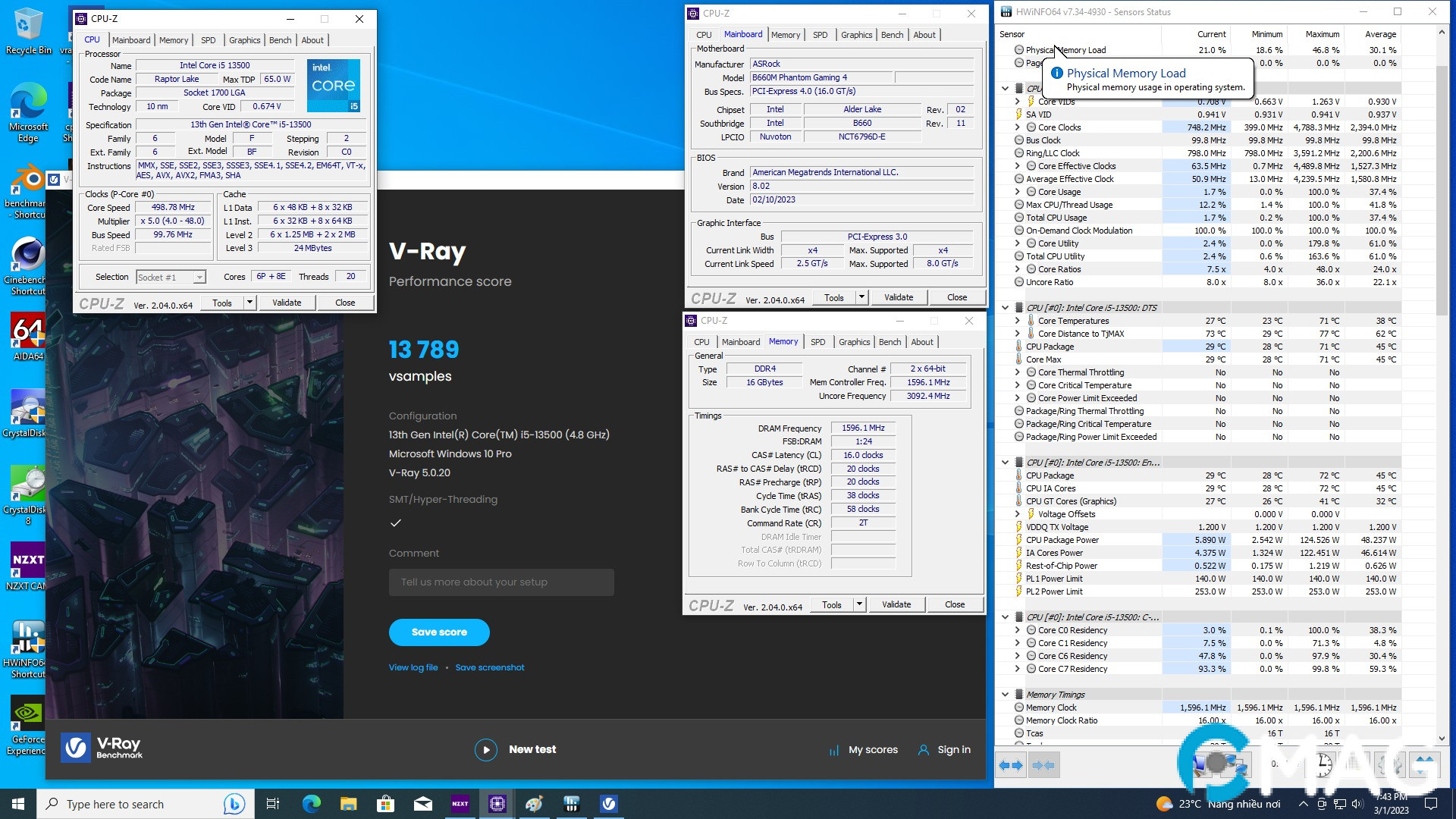Click the comment field about your setup
Screen dimensions: 1456x819
[x=501, y=582]
